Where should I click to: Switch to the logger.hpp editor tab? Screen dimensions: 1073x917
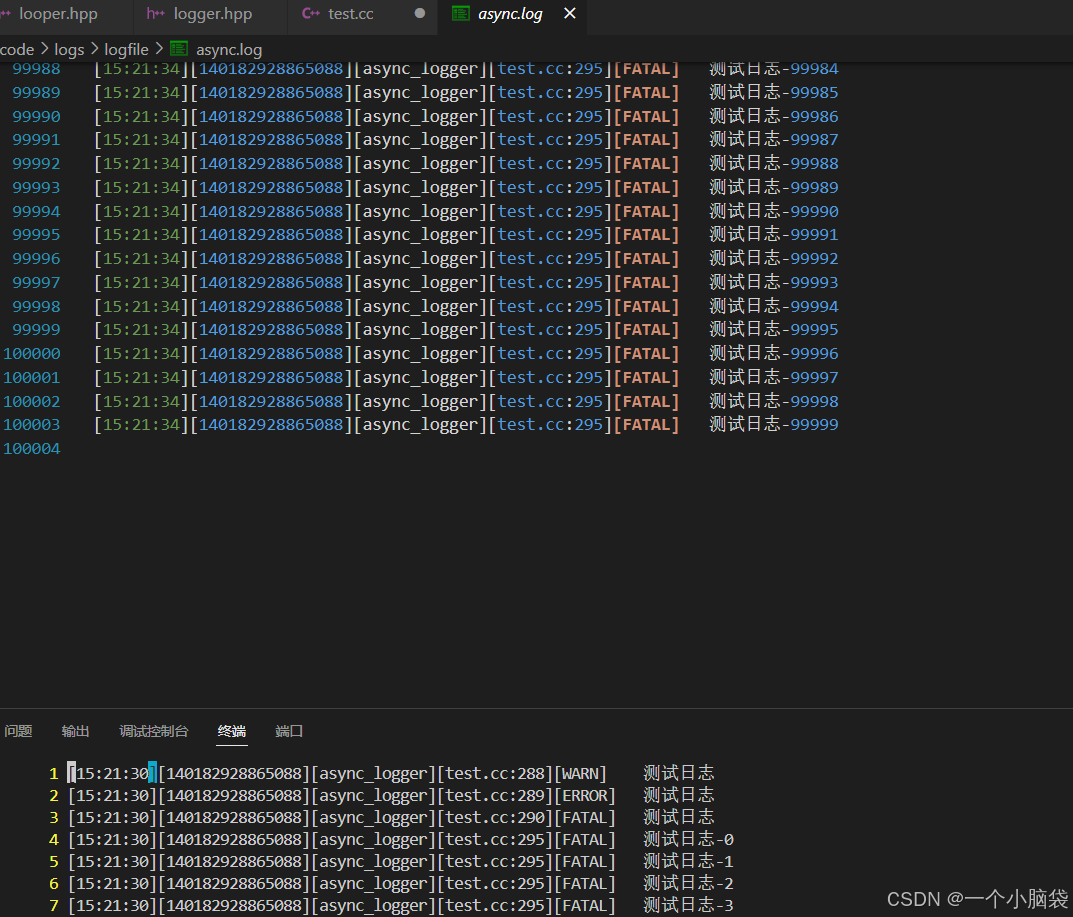pos(212,14)
